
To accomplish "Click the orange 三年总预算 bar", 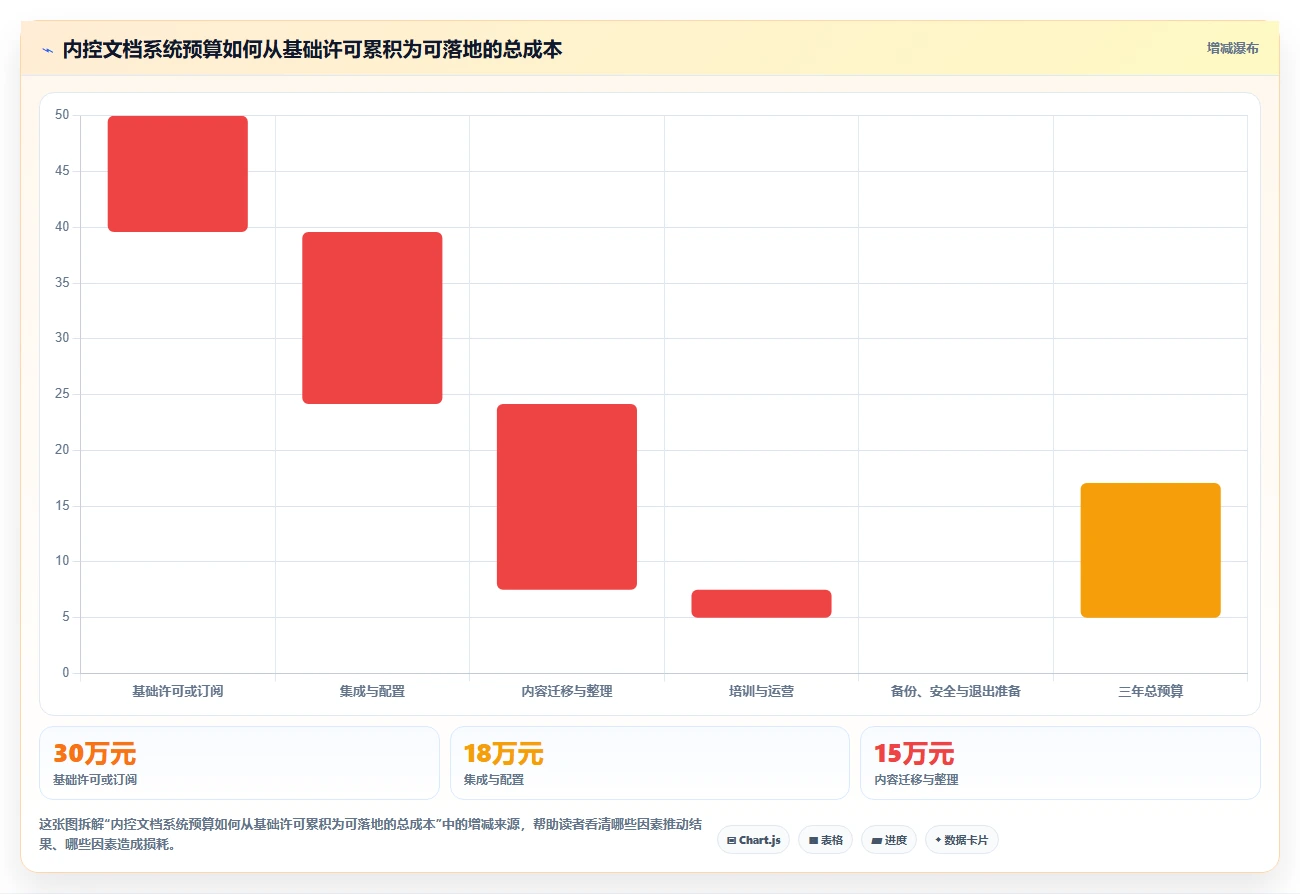I will point(1150,550).
